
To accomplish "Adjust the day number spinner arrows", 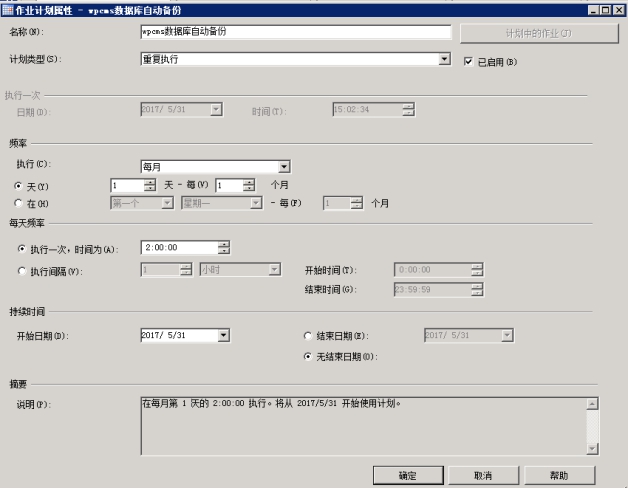I will [x=149, y=185].
